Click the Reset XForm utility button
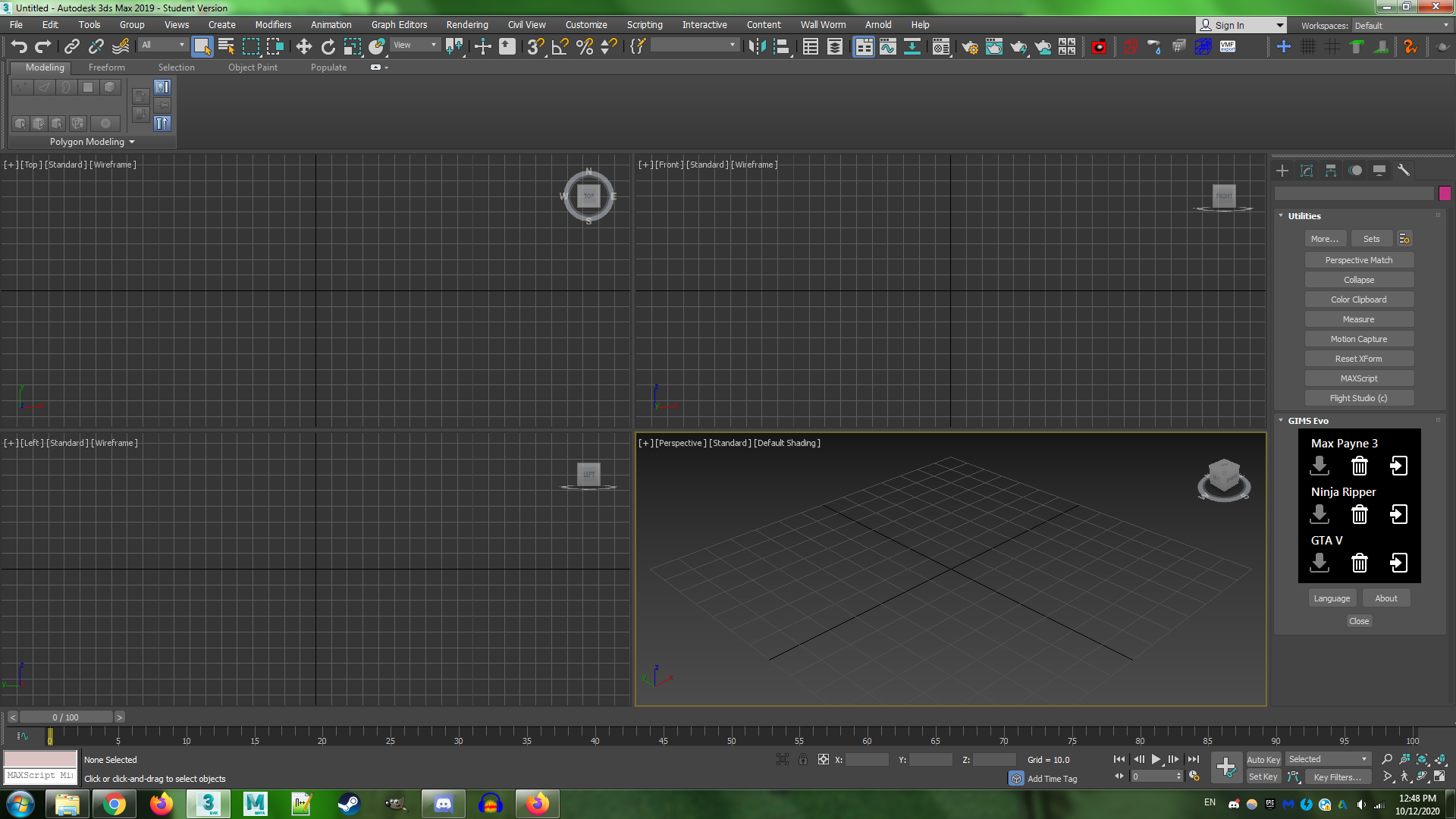1456x819 pixels. coord(1358,359)
